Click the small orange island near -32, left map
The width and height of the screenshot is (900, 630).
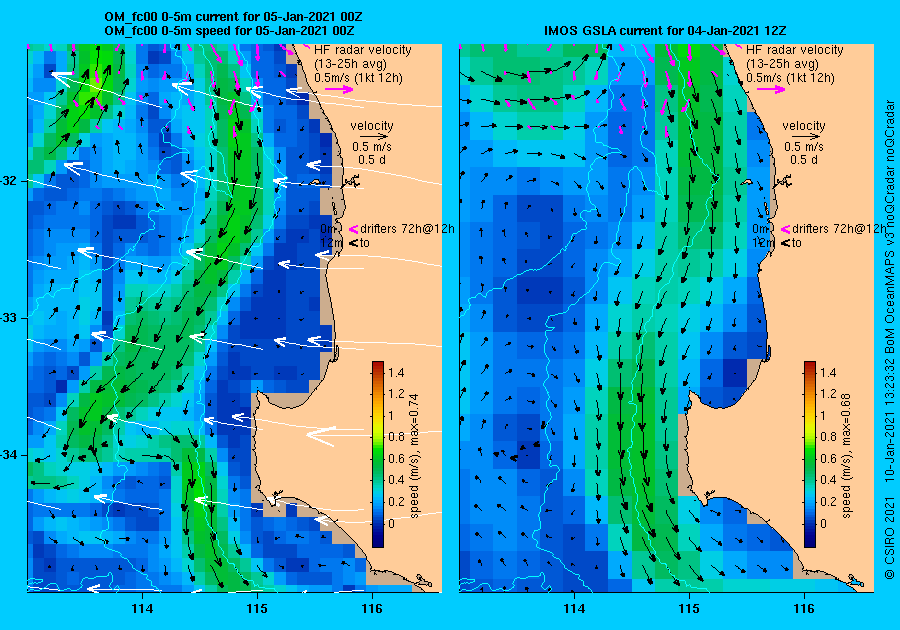[315, 182]
